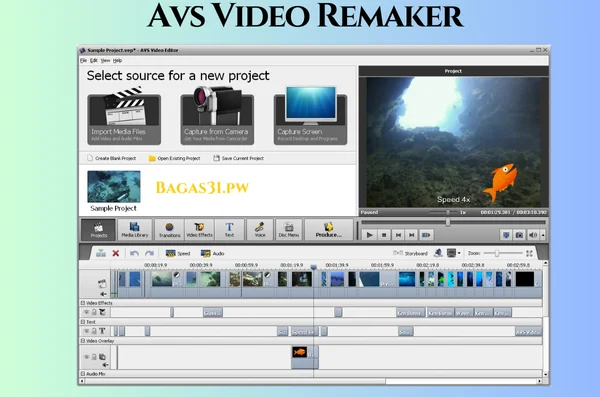Jump to previous frame in preview
The height and width of the screenshot is (397, 600).
[x=398, y=235]
